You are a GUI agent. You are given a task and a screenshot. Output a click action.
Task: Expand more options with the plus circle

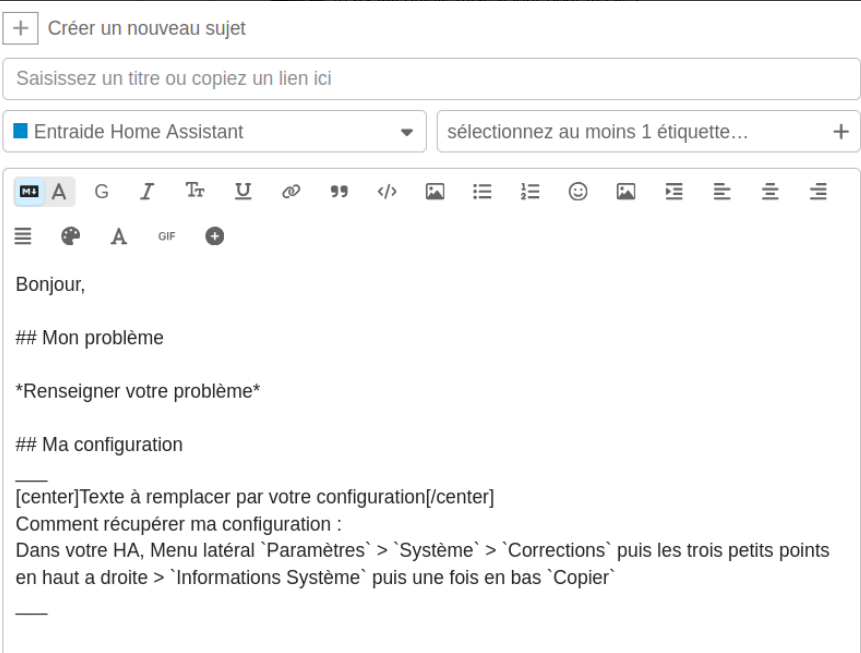point(215,237)
